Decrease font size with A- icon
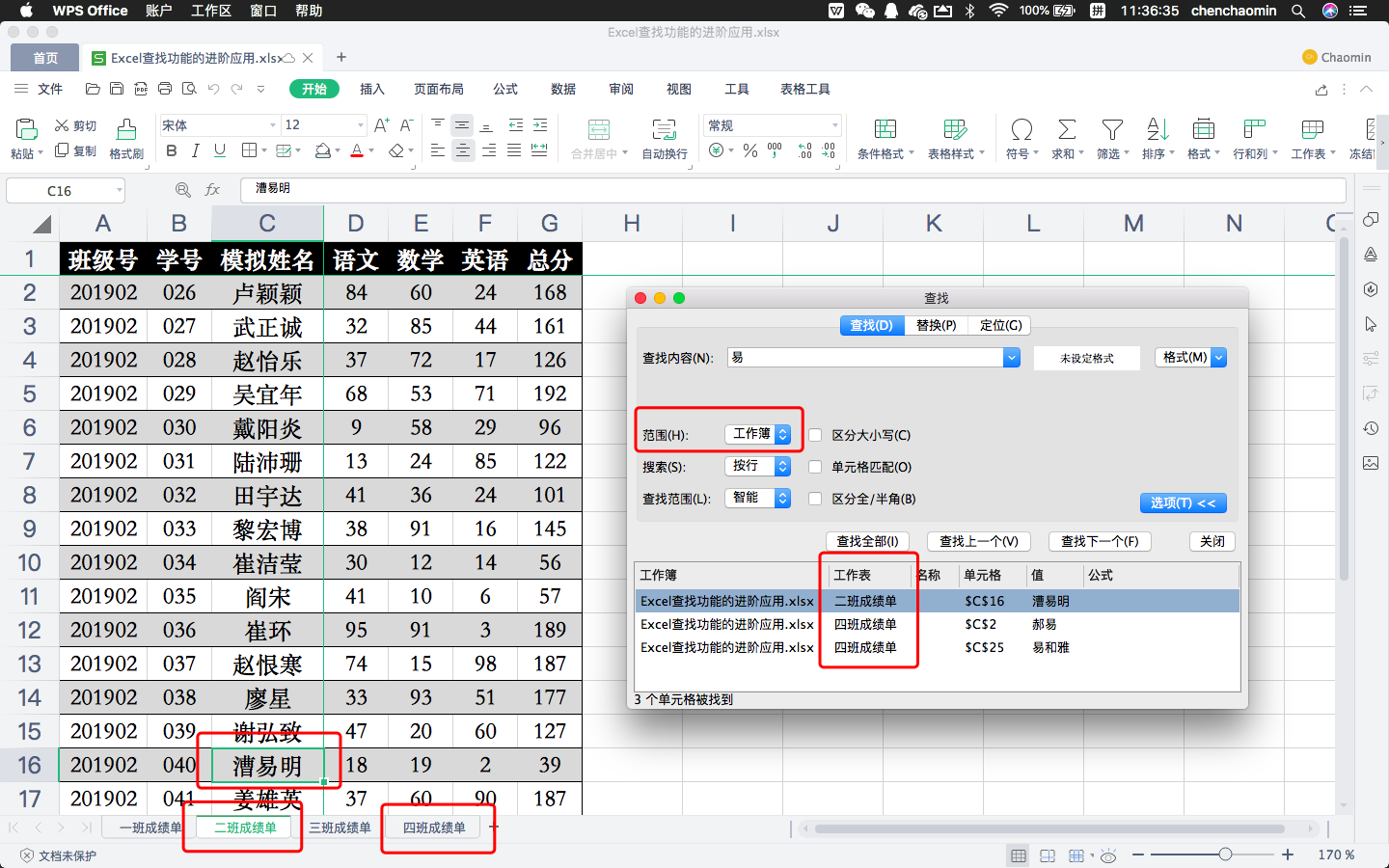The height and width of the screenshot is (868, 1389). click(407, 125)
